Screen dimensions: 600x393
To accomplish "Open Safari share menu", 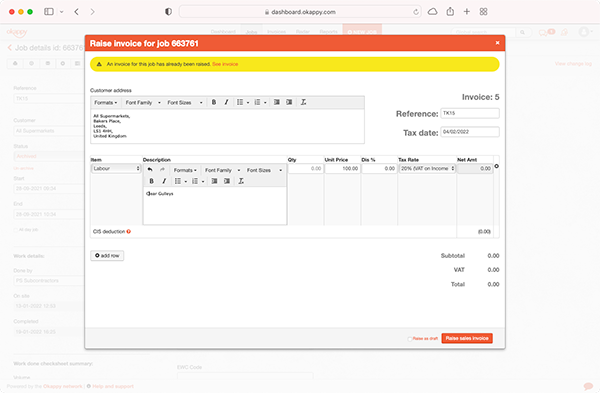I will [450, 11].
